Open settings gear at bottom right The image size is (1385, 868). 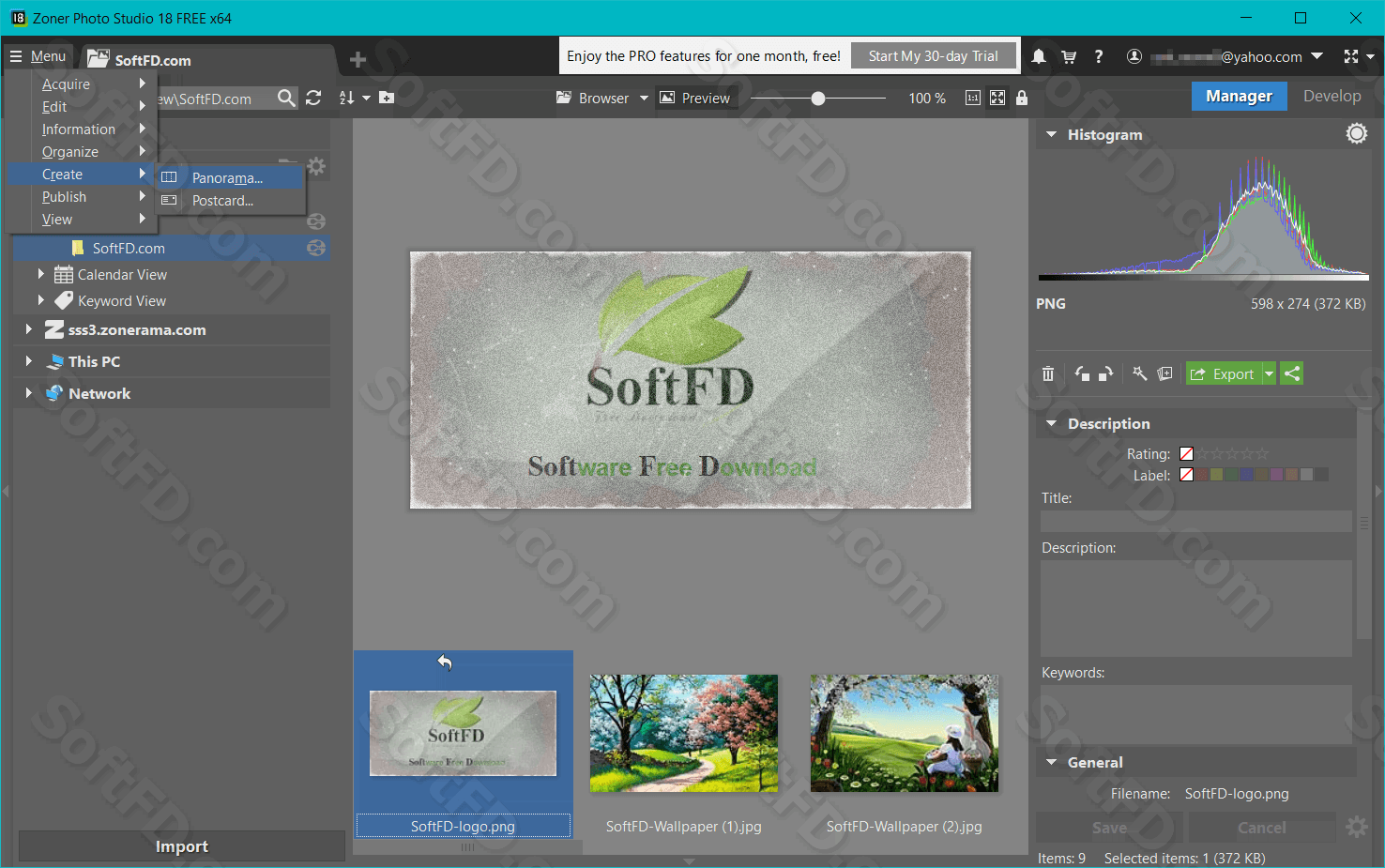tap(1357, 827)
